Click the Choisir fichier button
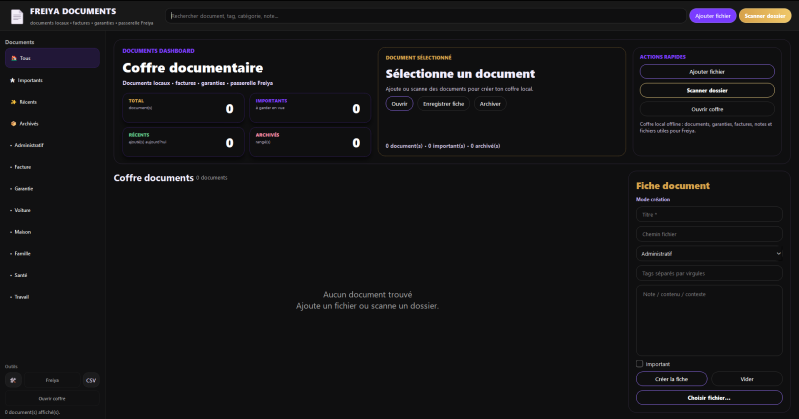This screenshot has width=799, height=419. point(709,398)
